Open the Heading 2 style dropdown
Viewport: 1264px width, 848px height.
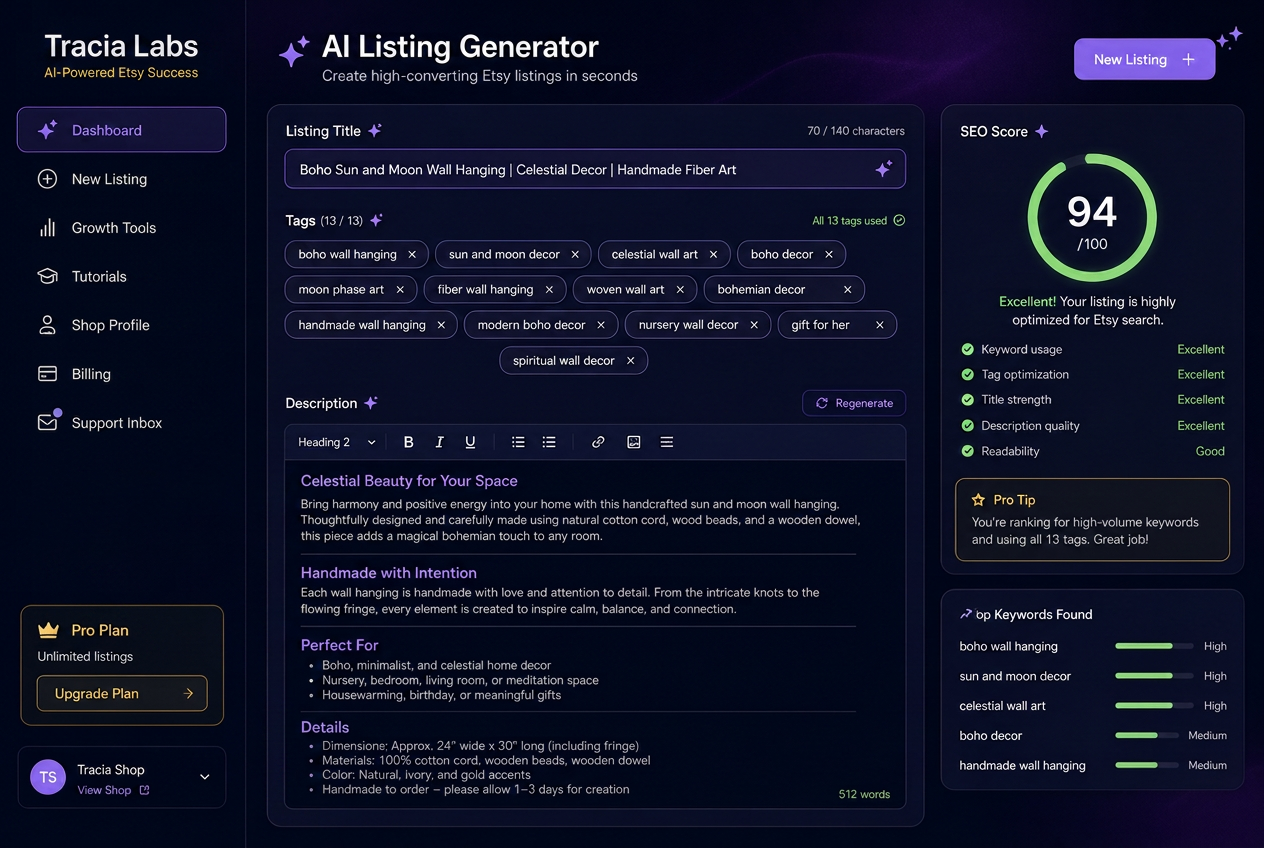point(337,442)
